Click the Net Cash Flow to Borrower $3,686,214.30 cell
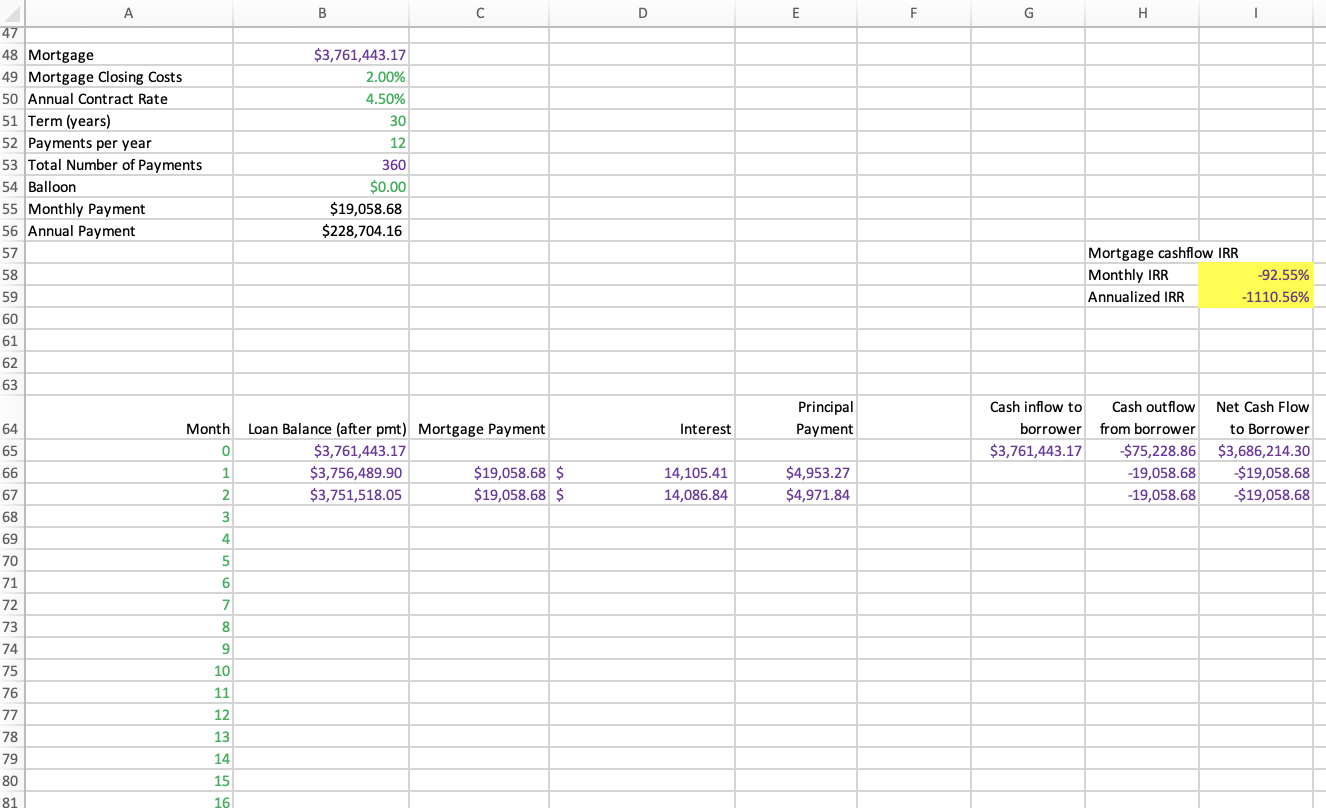The height and width of the screenshot is (808, 1326). click(x=1255, y=450)
